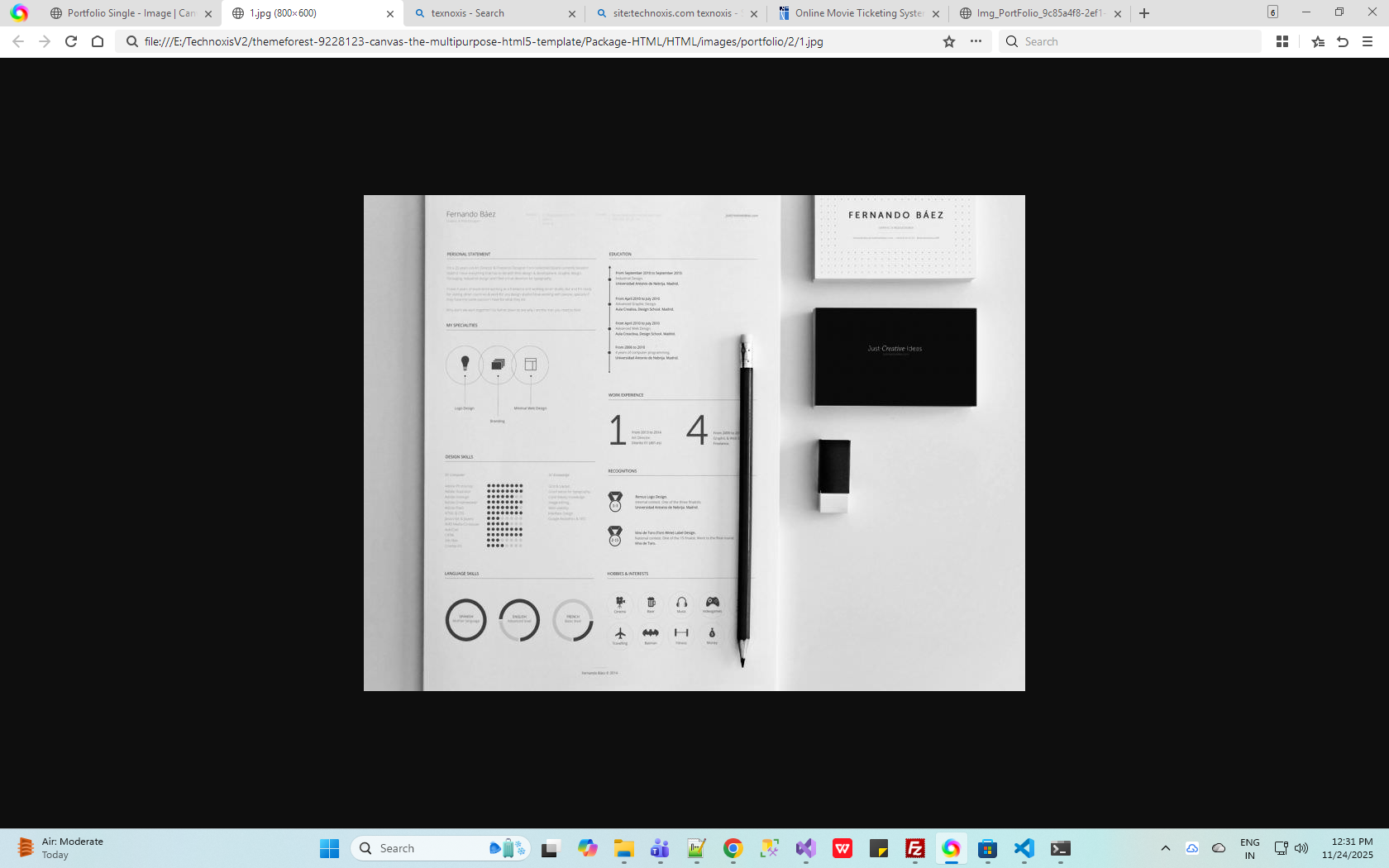Open FileZilla from the taskbar
Viewport: 1389px width, 868px height.
click(914, 848)
